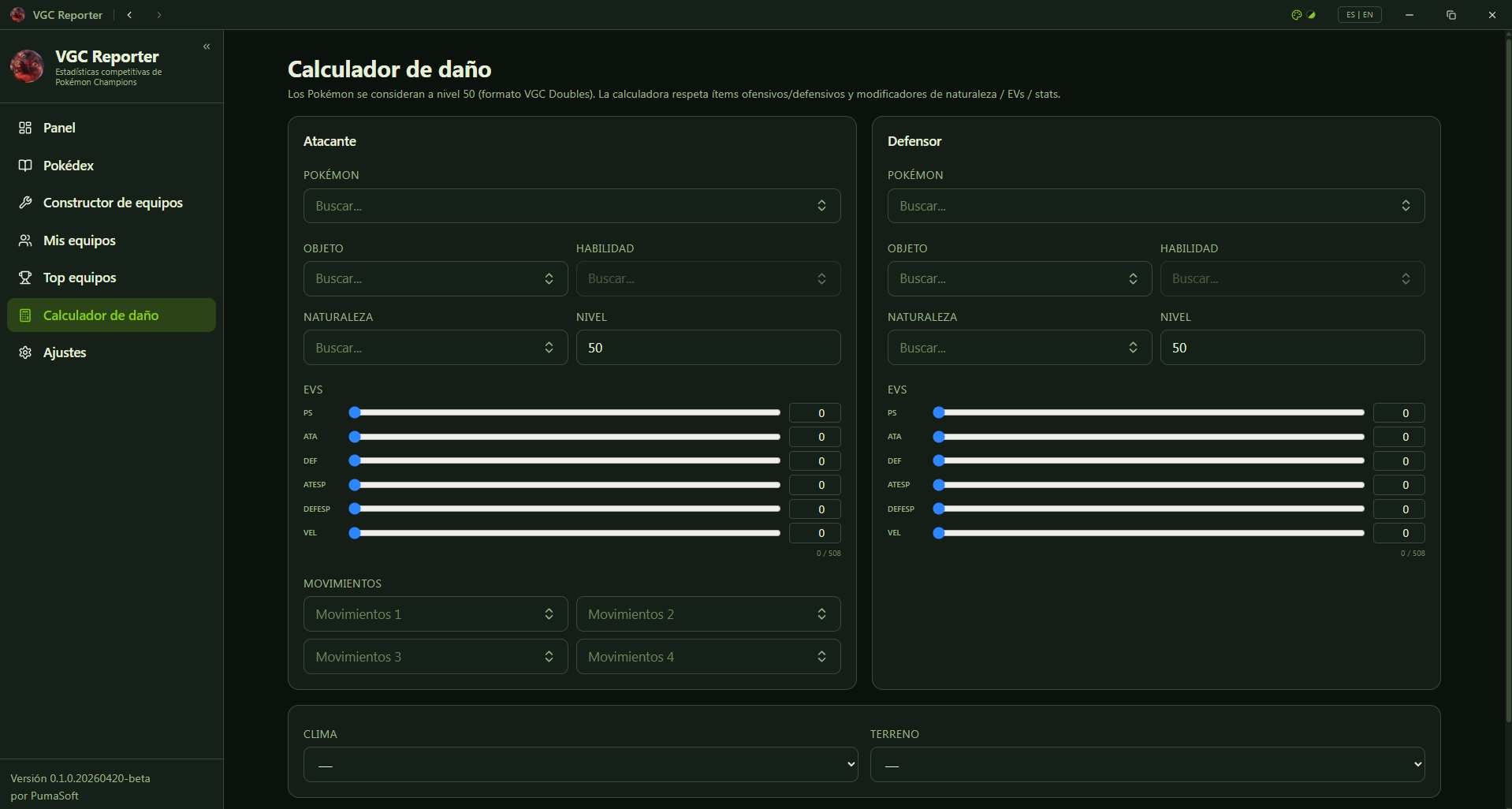Image resolution: width=1512 pixels, height=809 pixels.
Task: Click the 'por PumaSoft' credit text
Action: [45, 796]
